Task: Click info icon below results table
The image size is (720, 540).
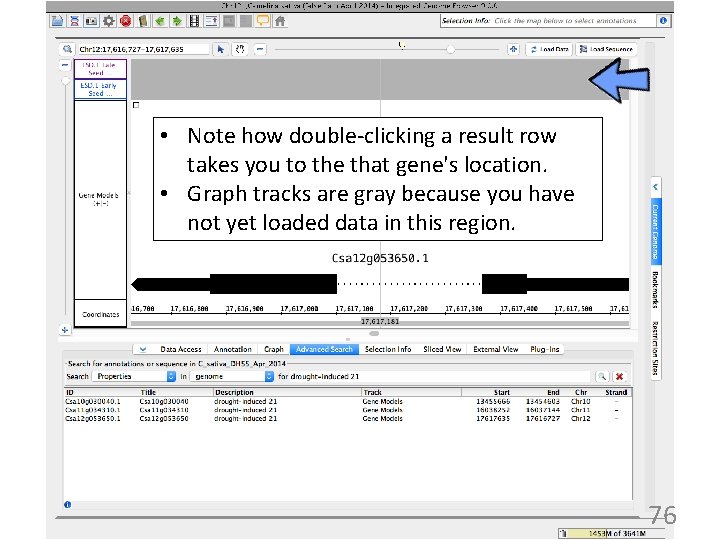Action: click(68, 504)
